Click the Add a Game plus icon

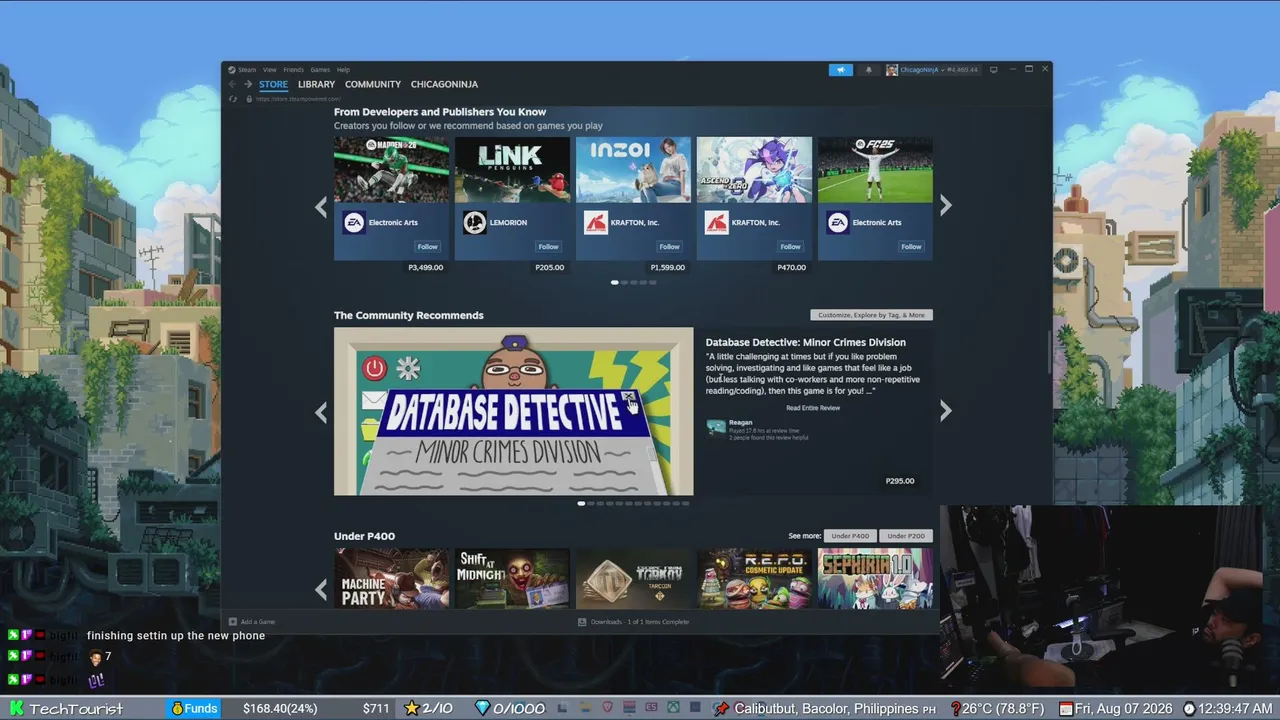[233, 622]
